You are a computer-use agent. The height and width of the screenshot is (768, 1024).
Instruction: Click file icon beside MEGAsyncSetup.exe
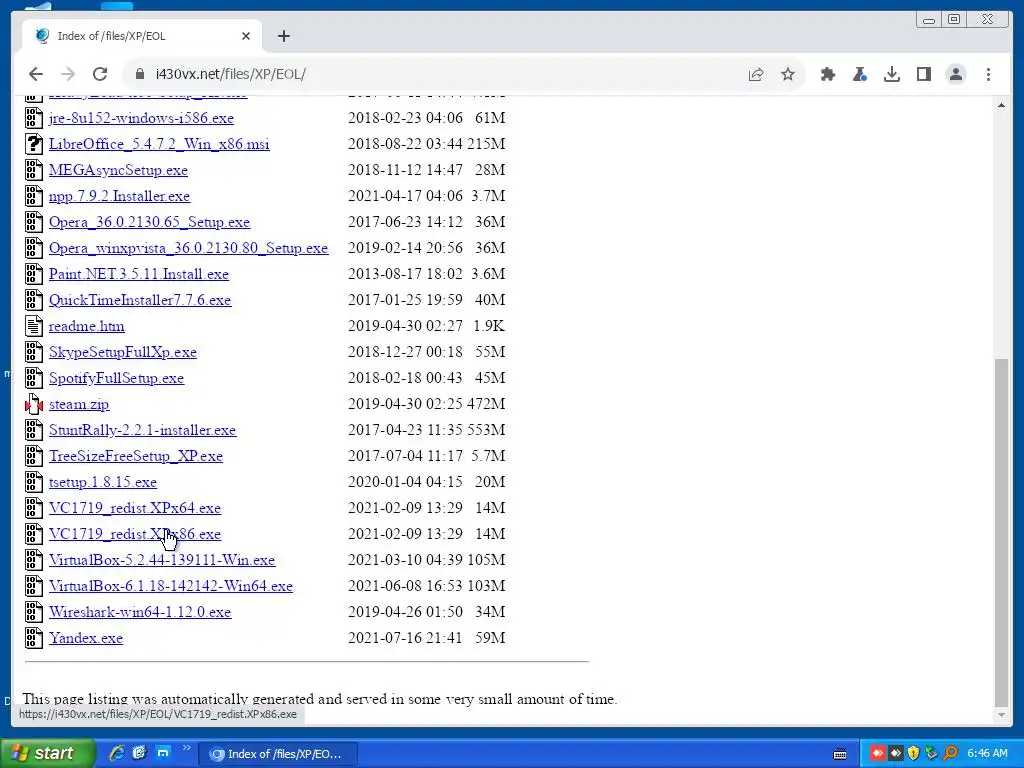[x=34, y=170]
